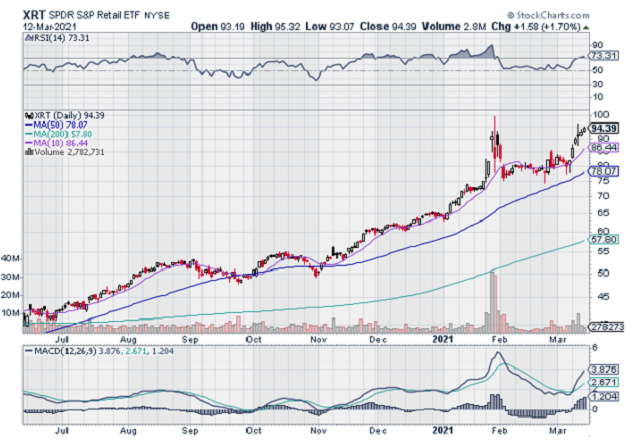Click the 45 level on the price axis
630x442 pixels.
pos(603,297)
